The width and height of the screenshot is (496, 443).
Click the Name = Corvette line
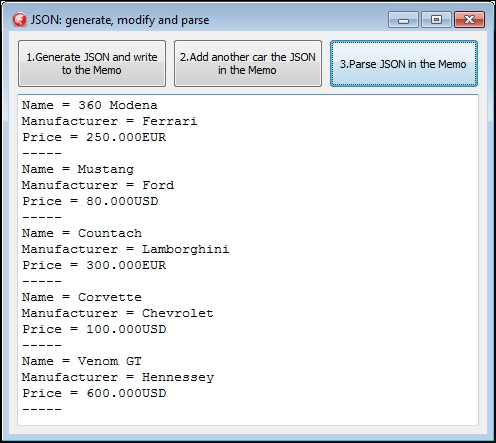click(82, 297)
